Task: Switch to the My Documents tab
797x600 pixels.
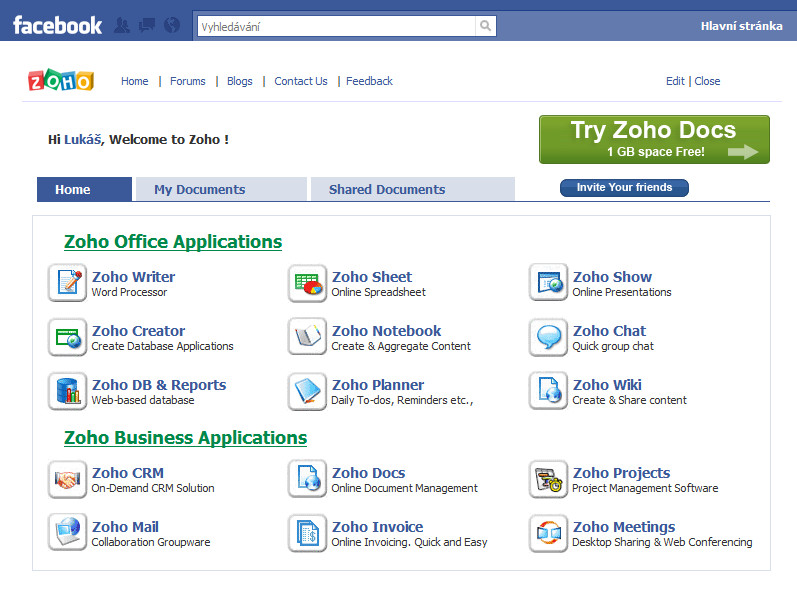Action: pyautogui.click(x=221, y=189)
